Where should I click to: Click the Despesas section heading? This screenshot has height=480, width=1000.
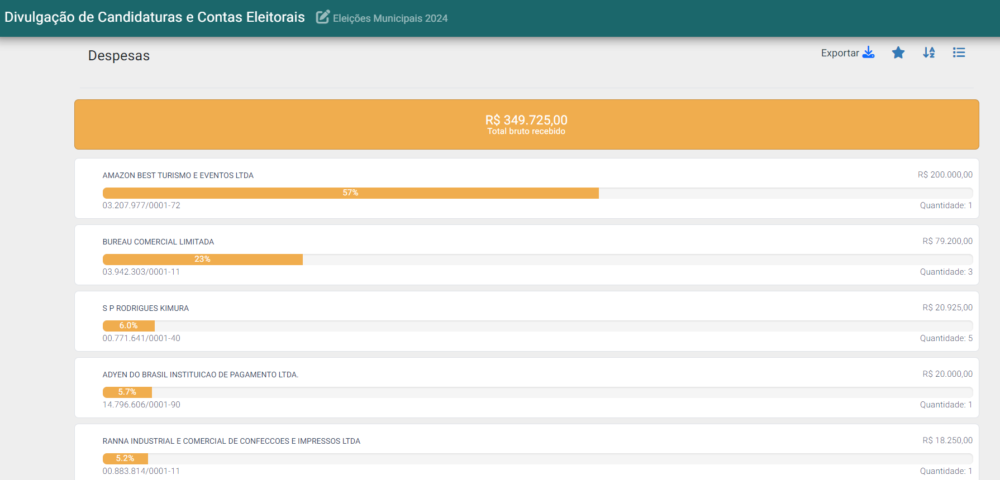(119, 56)
